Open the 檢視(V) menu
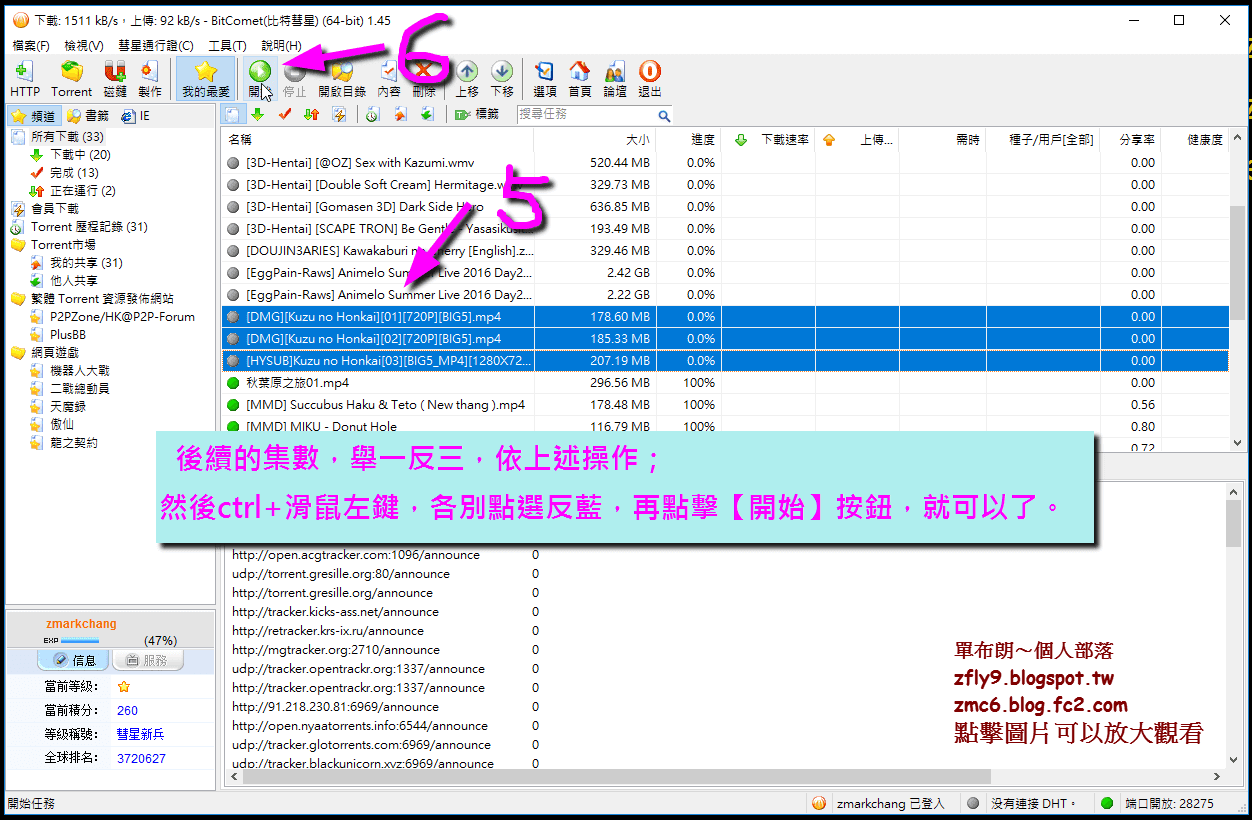 84,45
